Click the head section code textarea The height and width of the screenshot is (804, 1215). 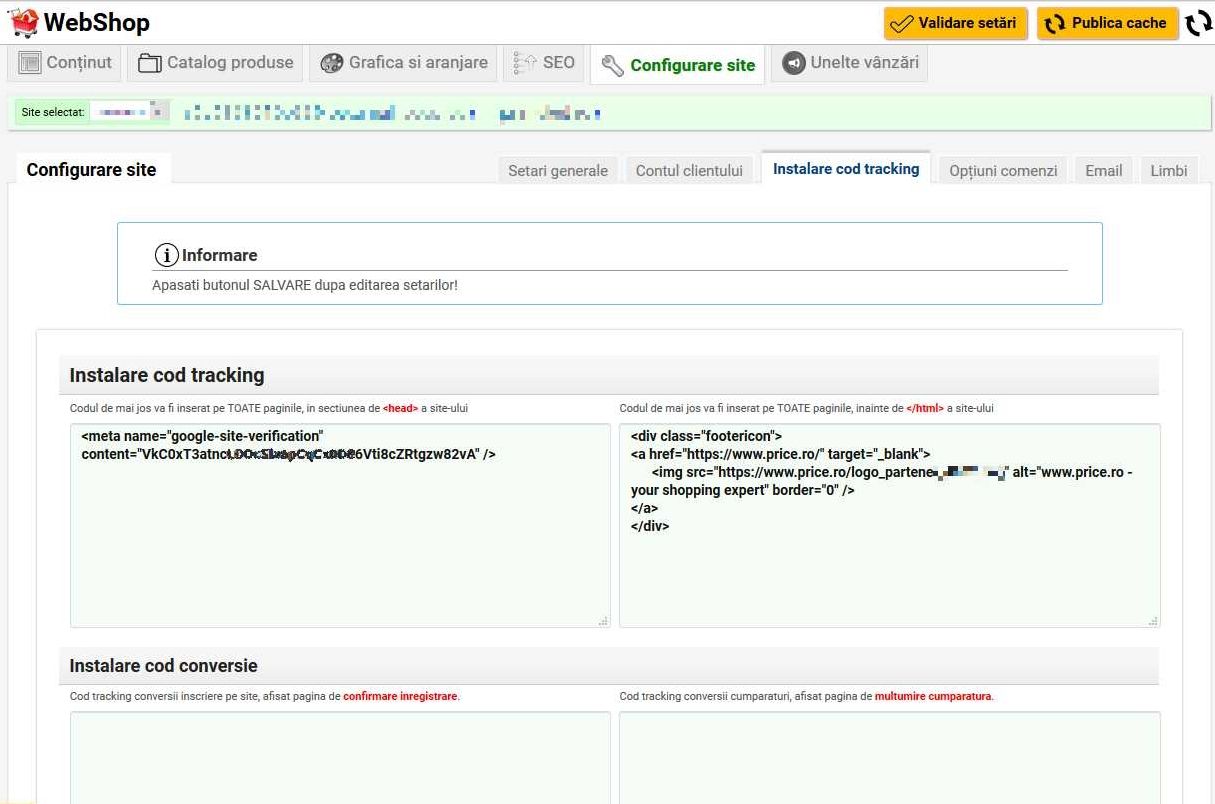[340, 526]
